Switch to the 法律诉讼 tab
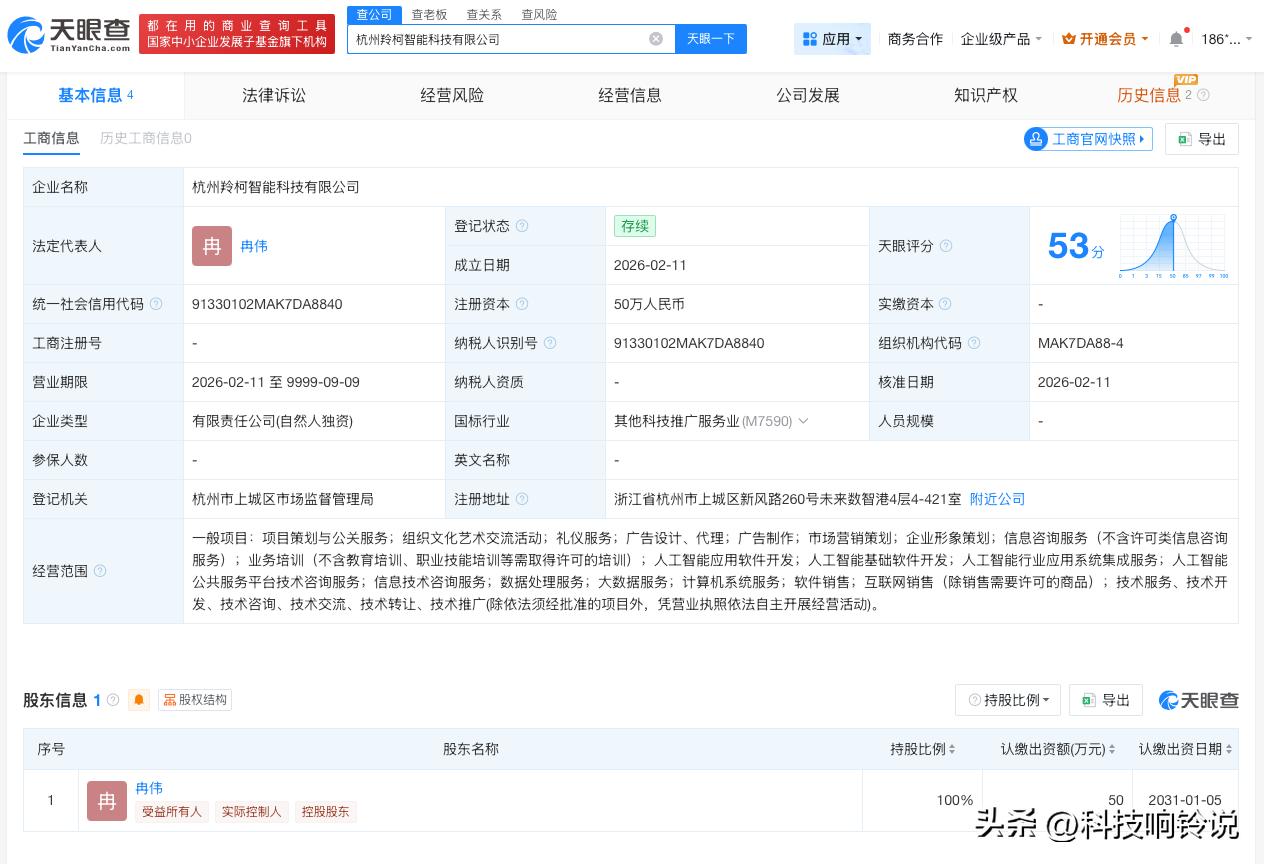This screenshot has width=1264, height=864. [274, 95]
